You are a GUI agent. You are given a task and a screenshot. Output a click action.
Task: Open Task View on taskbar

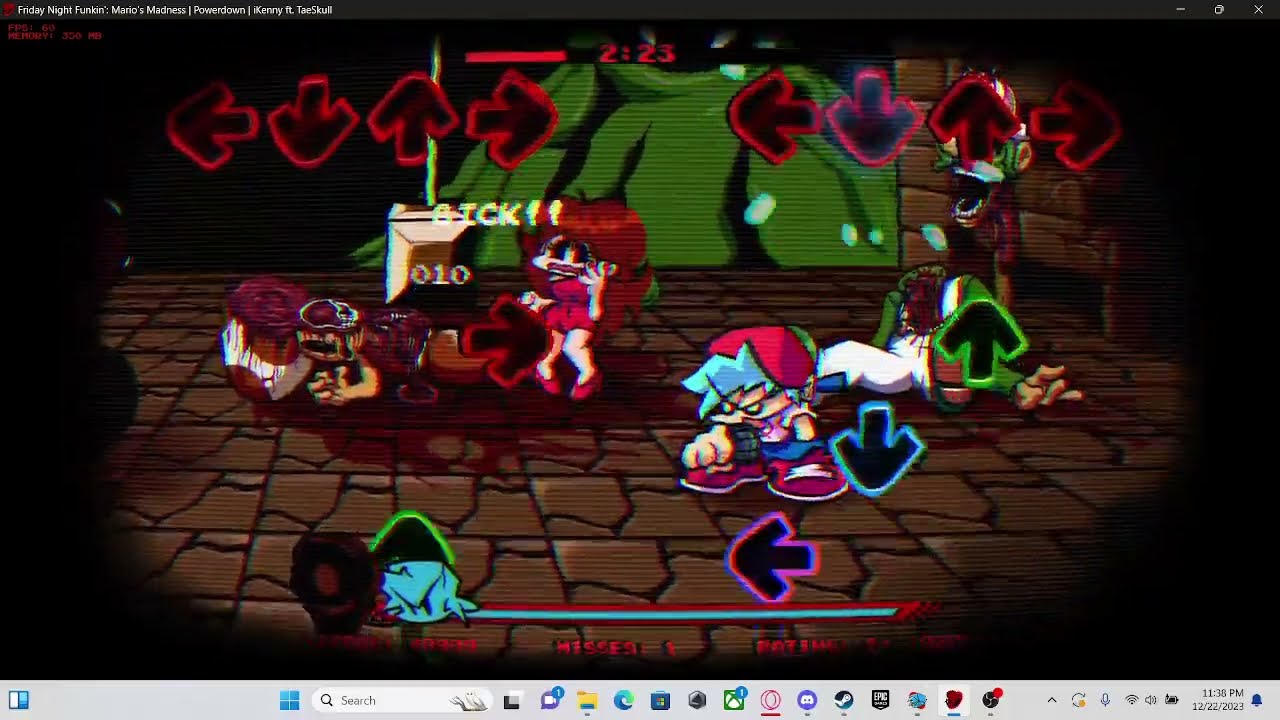click(x=512, y=700)
